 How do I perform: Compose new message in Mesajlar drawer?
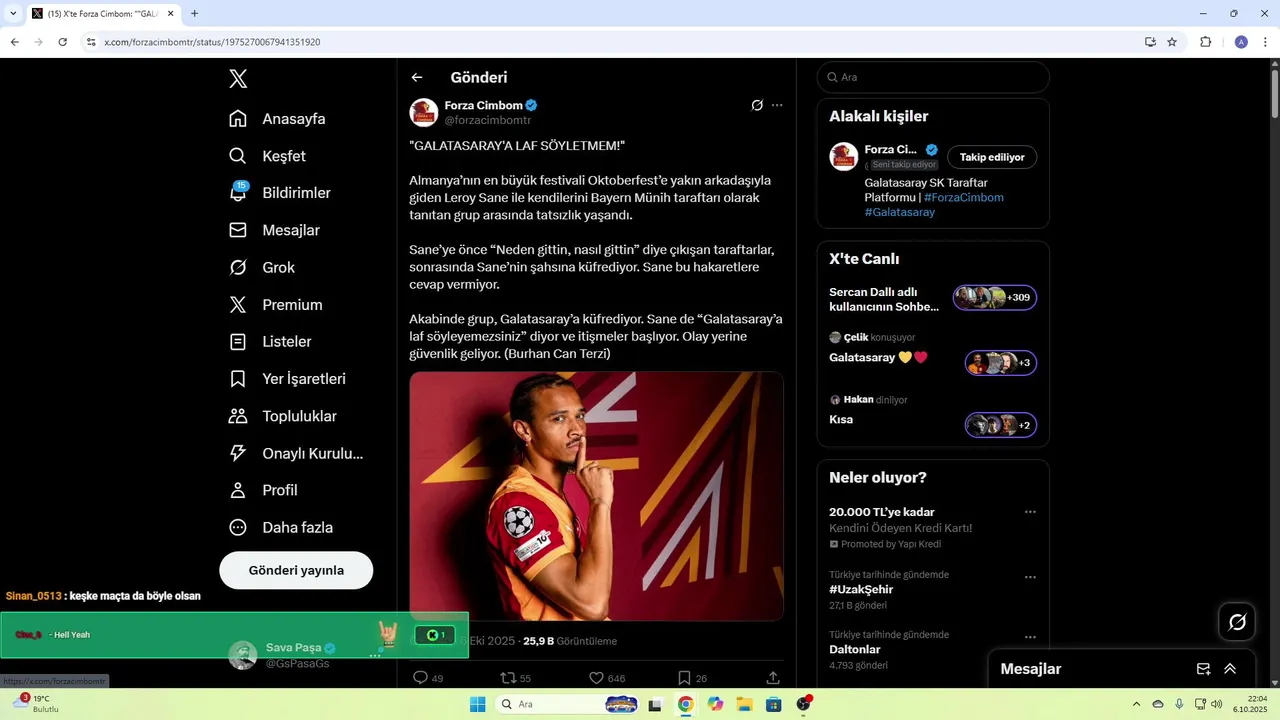1204,669
